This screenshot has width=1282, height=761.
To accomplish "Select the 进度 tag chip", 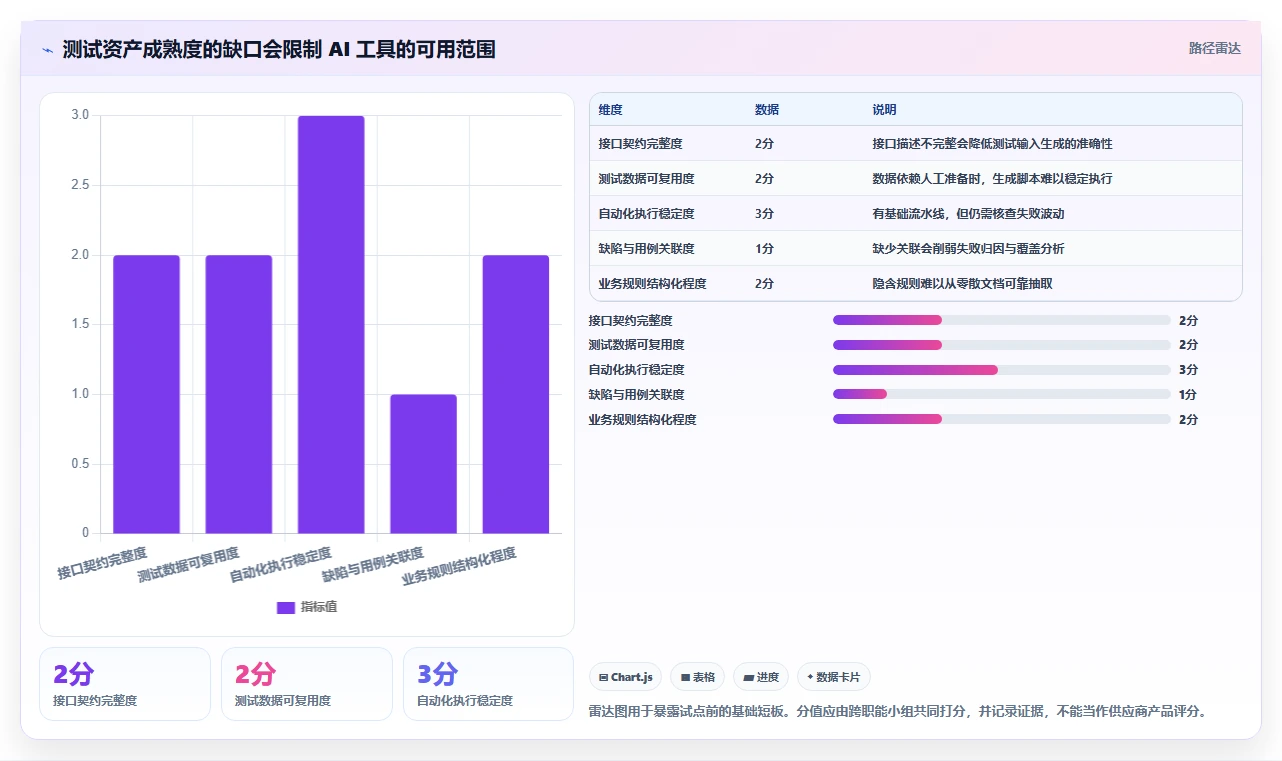I will point(761,677).
